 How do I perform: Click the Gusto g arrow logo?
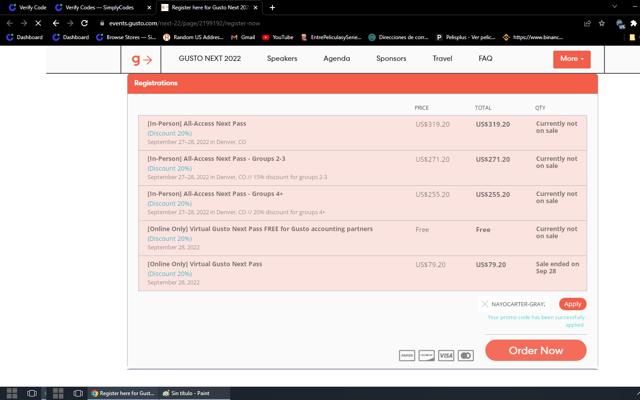point(141,60)
